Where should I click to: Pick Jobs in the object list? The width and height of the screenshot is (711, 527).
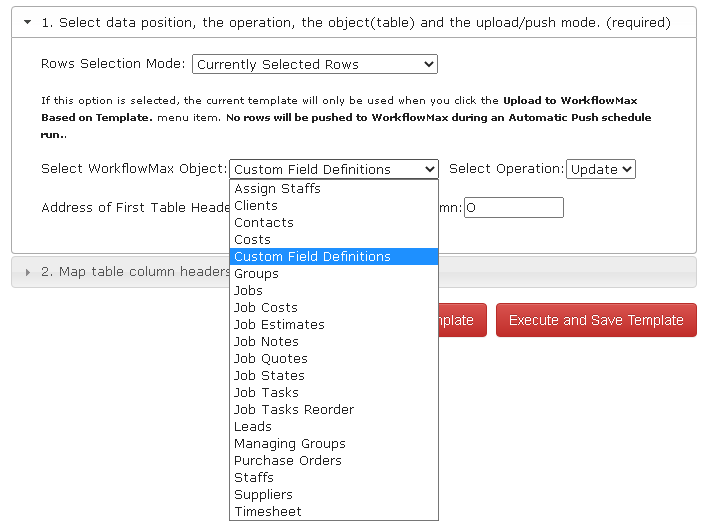tap(334, 291)
